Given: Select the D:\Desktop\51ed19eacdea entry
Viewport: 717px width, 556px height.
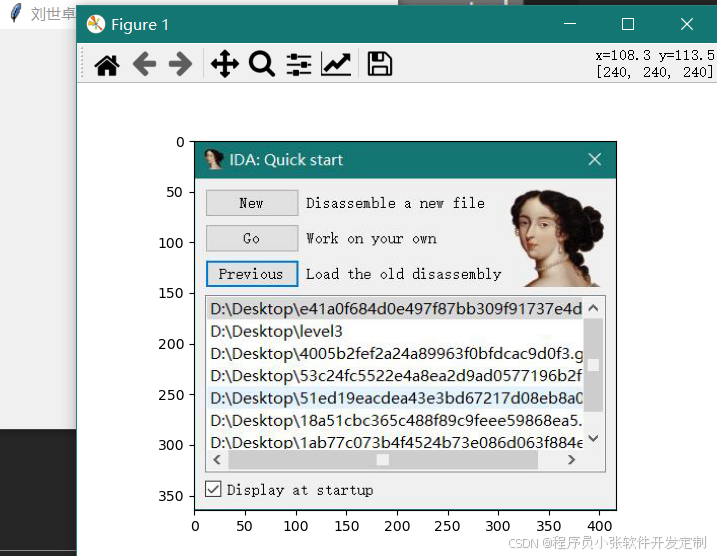Looking at the screenshot, I should 395,398.
